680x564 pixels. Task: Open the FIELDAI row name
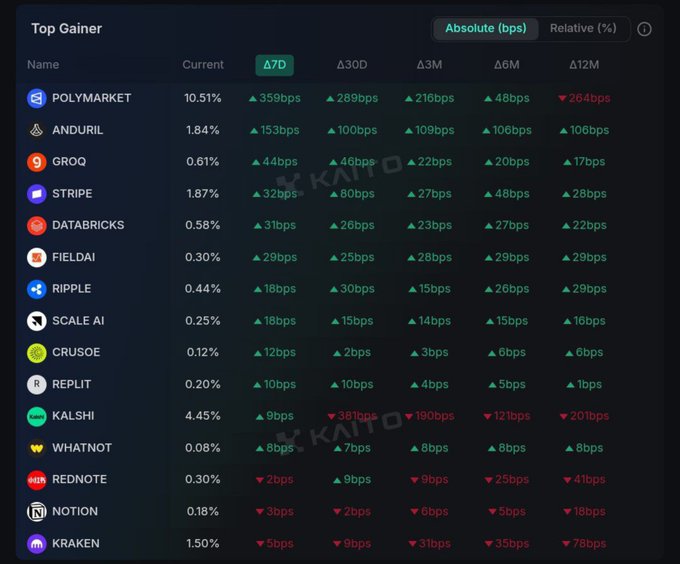pos(73,258)
